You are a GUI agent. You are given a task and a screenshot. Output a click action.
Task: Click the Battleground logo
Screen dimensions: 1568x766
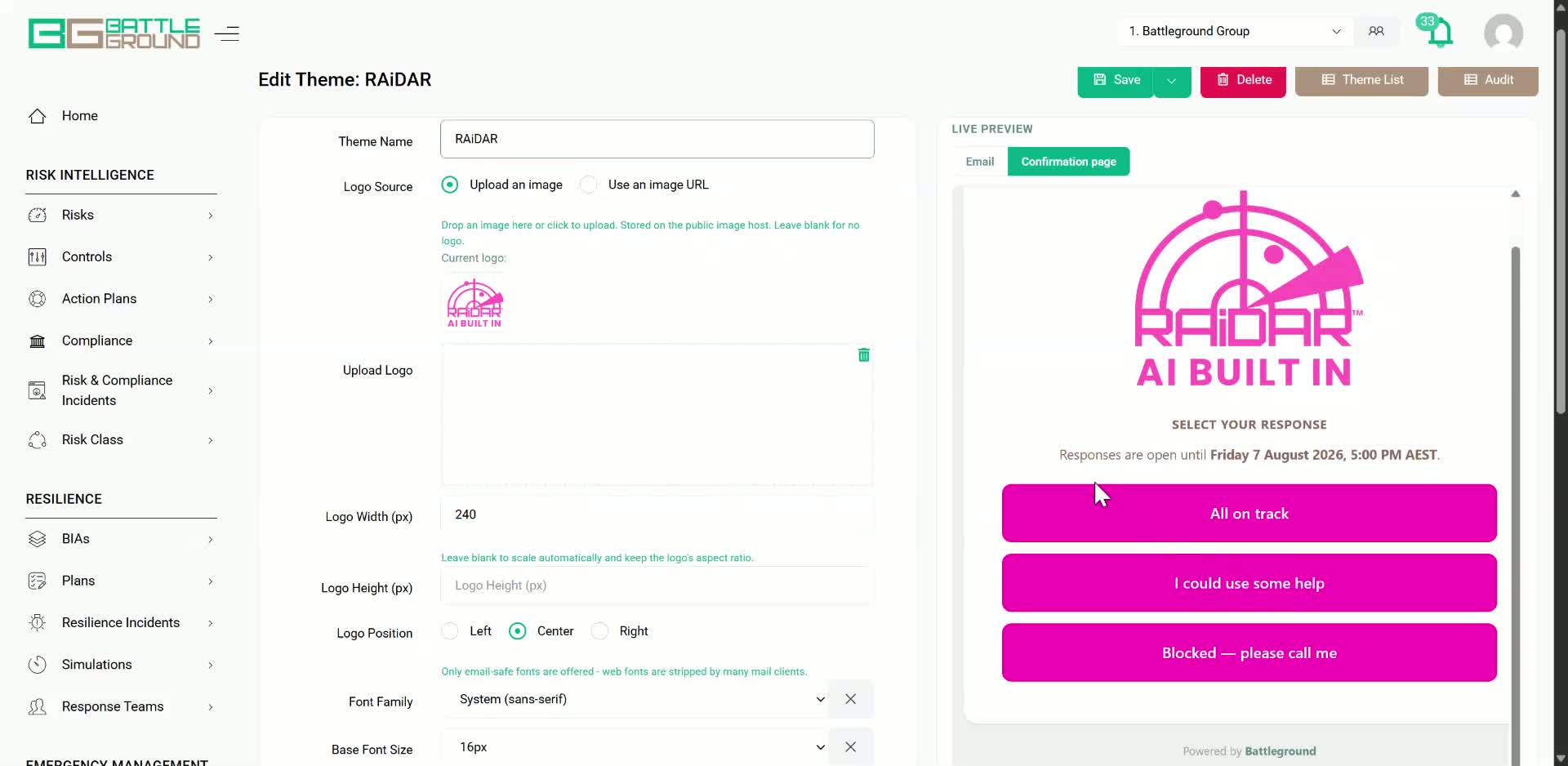tap(114, 33)
